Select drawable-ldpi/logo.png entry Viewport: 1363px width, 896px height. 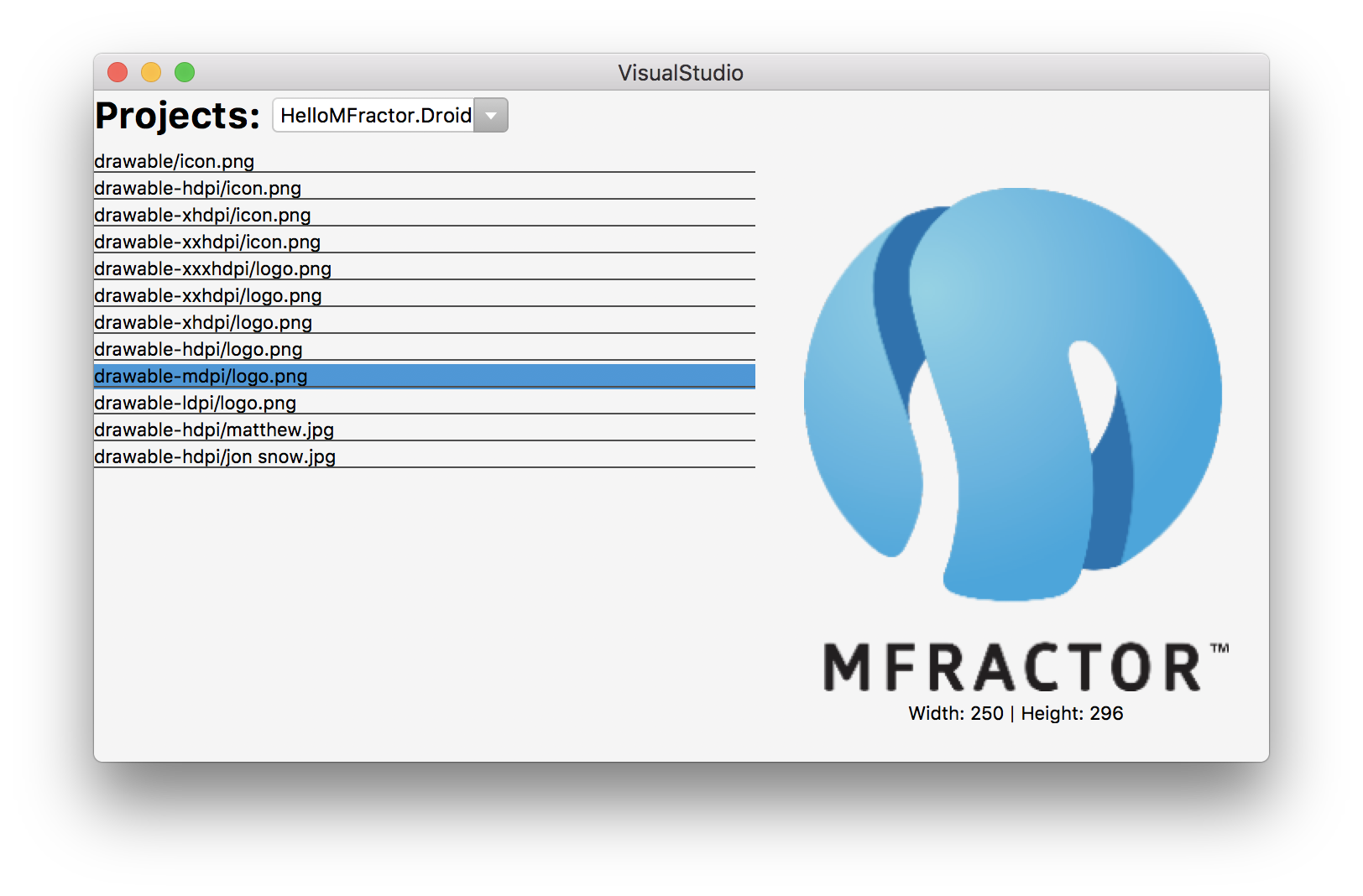(x=425, y=402)
